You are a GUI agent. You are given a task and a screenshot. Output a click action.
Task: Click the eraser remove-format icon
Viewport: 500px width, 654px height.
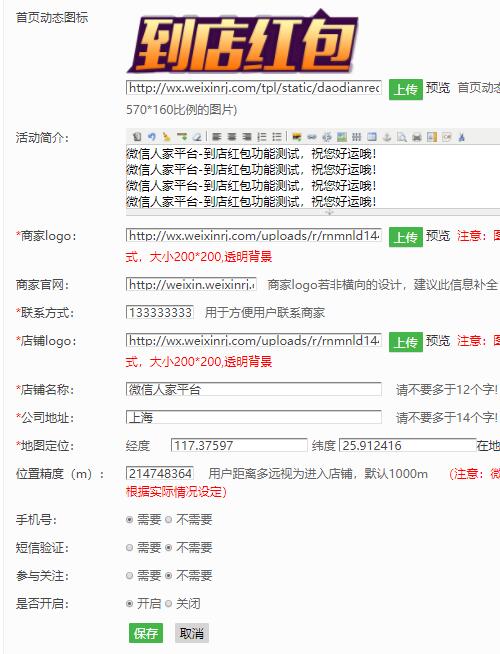point(196,136)
